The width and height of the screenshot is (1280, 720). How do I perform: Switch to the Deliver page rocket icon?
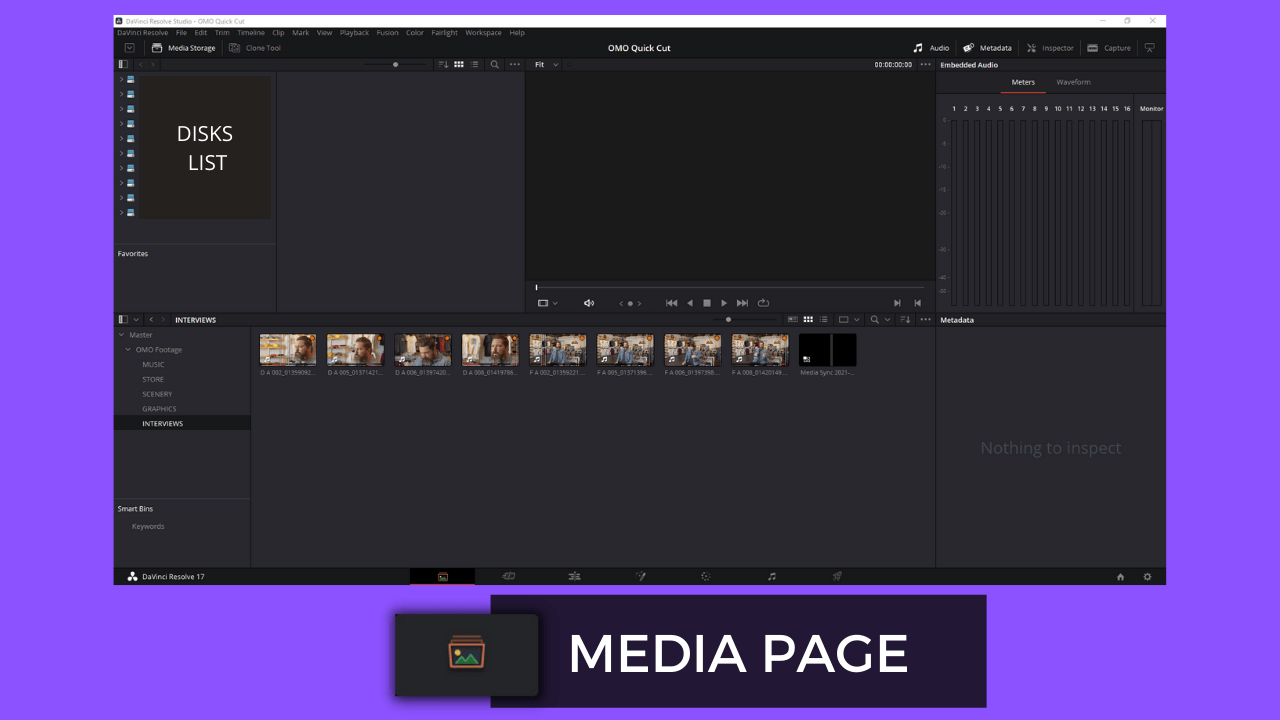837,576
